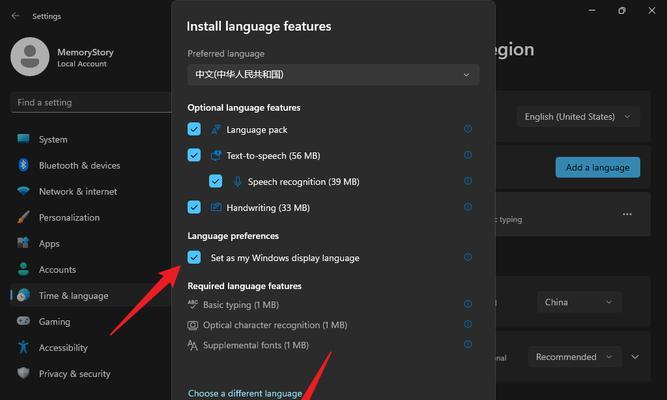667x400 pixels.
Task: Open the English (United States) dropdown
Action: [578, 117]
